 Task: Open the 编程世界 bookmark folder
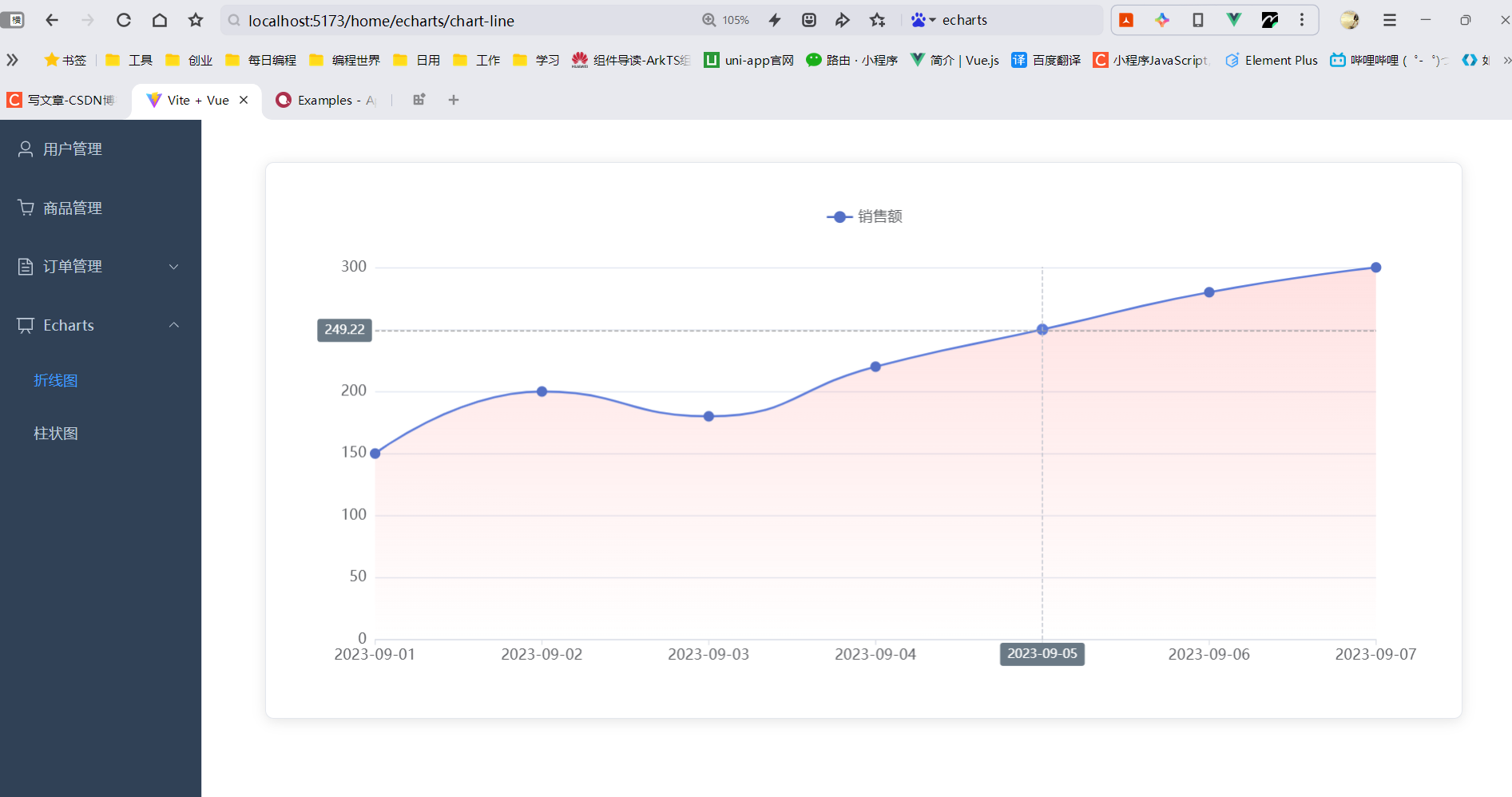pos(344,60)
